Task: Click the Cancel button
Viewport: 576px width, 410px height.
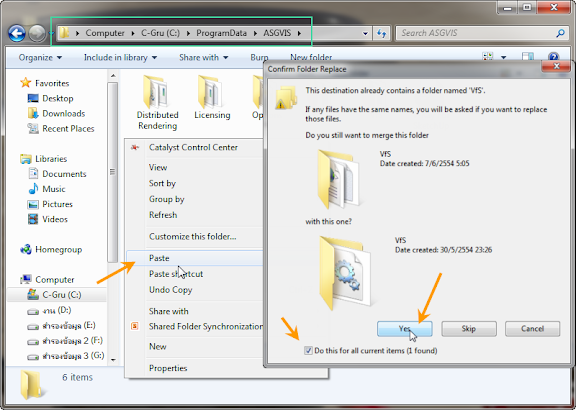Action: [532, 329]
